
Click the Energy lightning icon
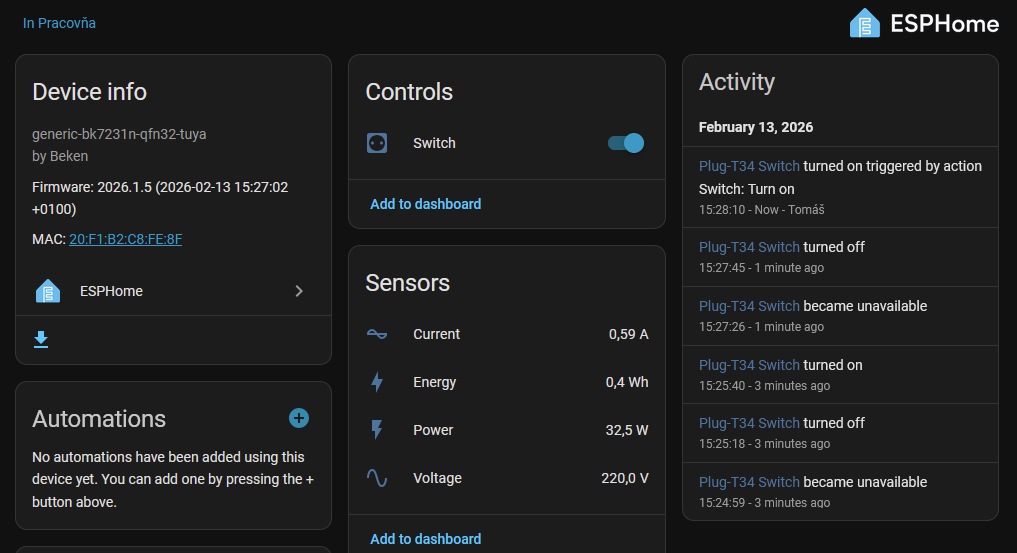pos(377,382)
